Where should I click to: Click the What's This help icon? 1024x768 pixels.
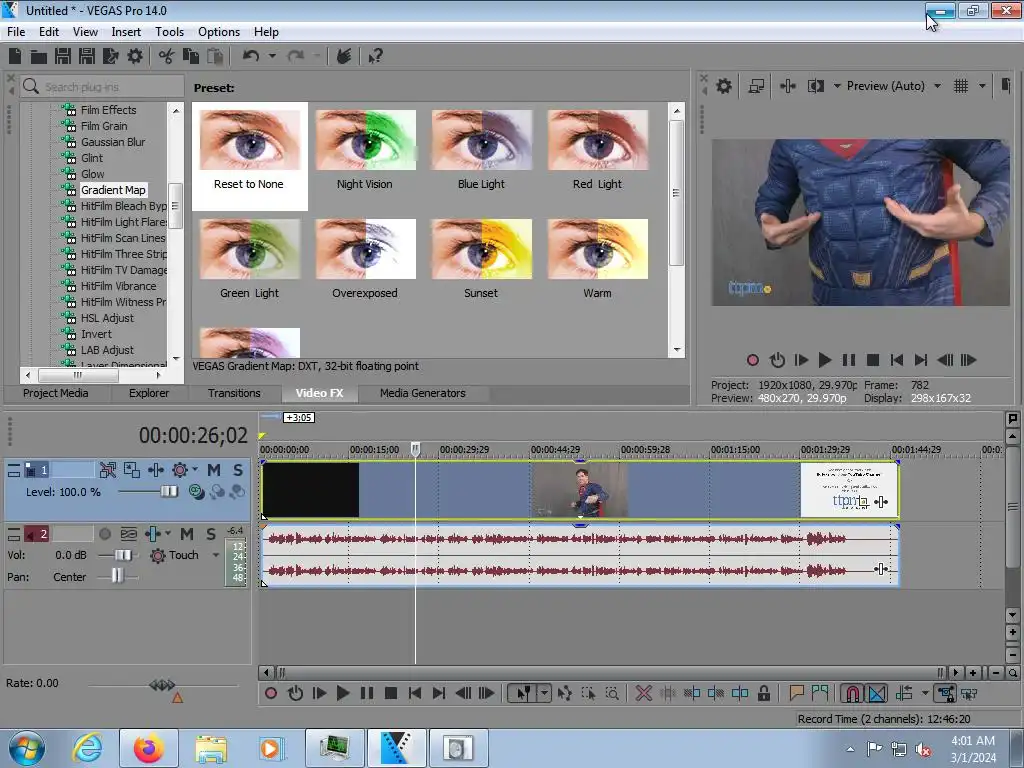pos(375,56)
